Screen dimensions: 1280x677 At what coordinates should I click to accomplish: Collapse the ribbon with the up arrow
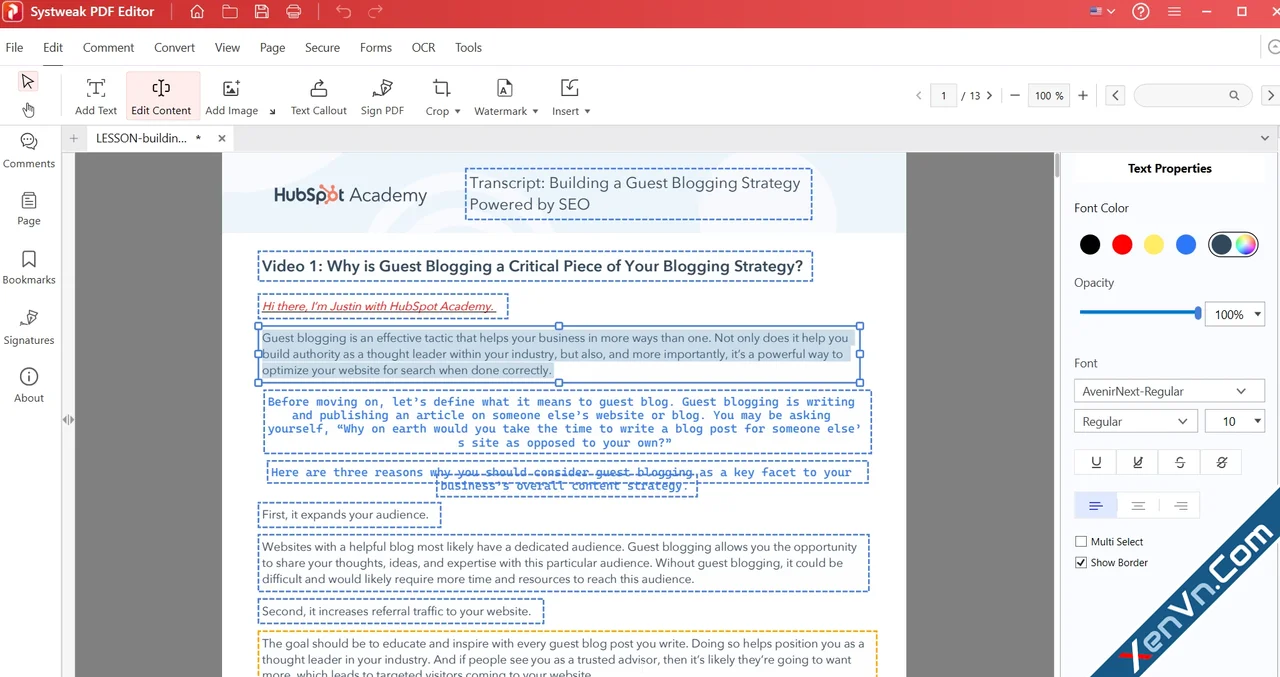pos(1274,48)
